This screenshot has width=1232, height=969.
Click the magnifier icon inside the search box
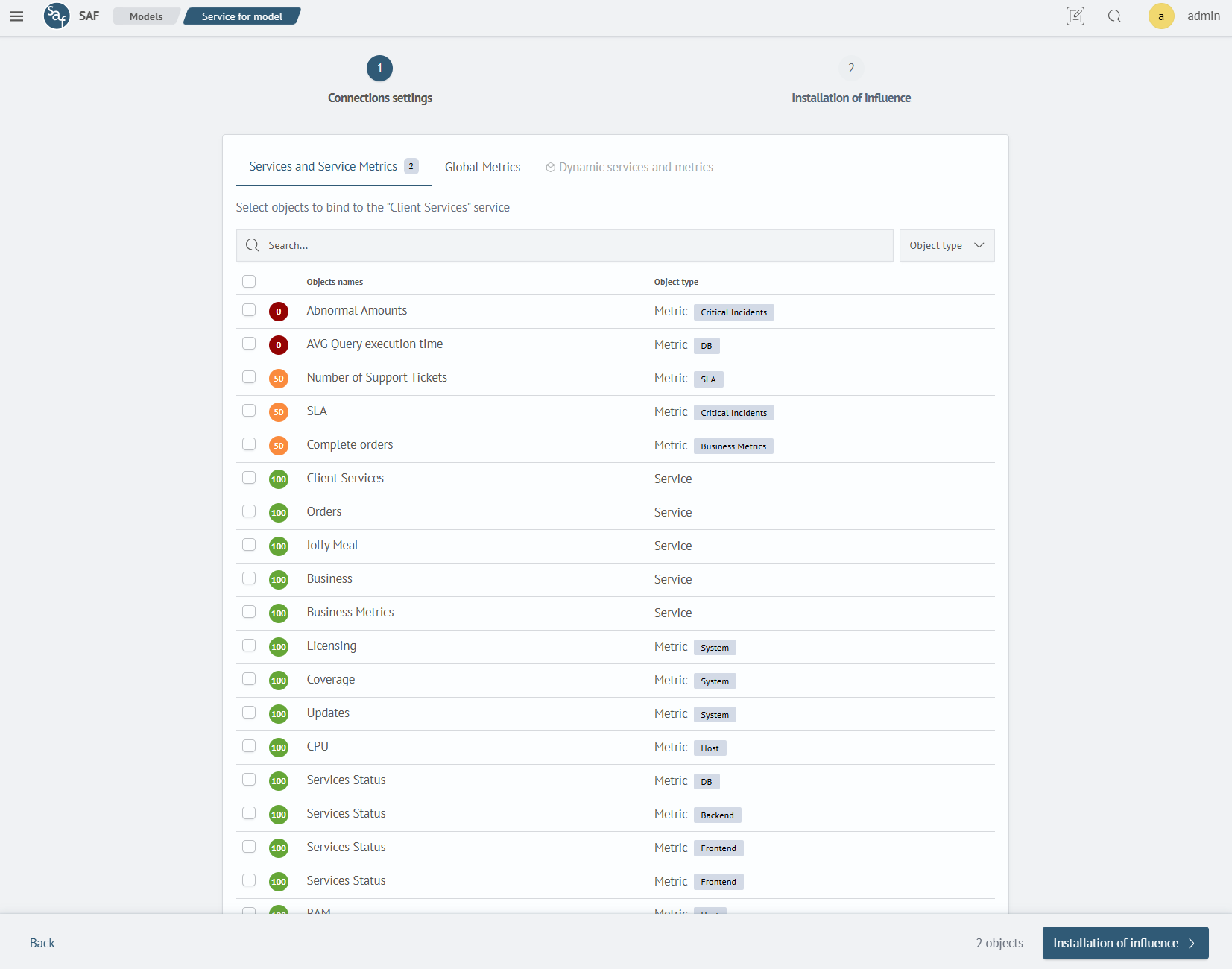point(253,245)
